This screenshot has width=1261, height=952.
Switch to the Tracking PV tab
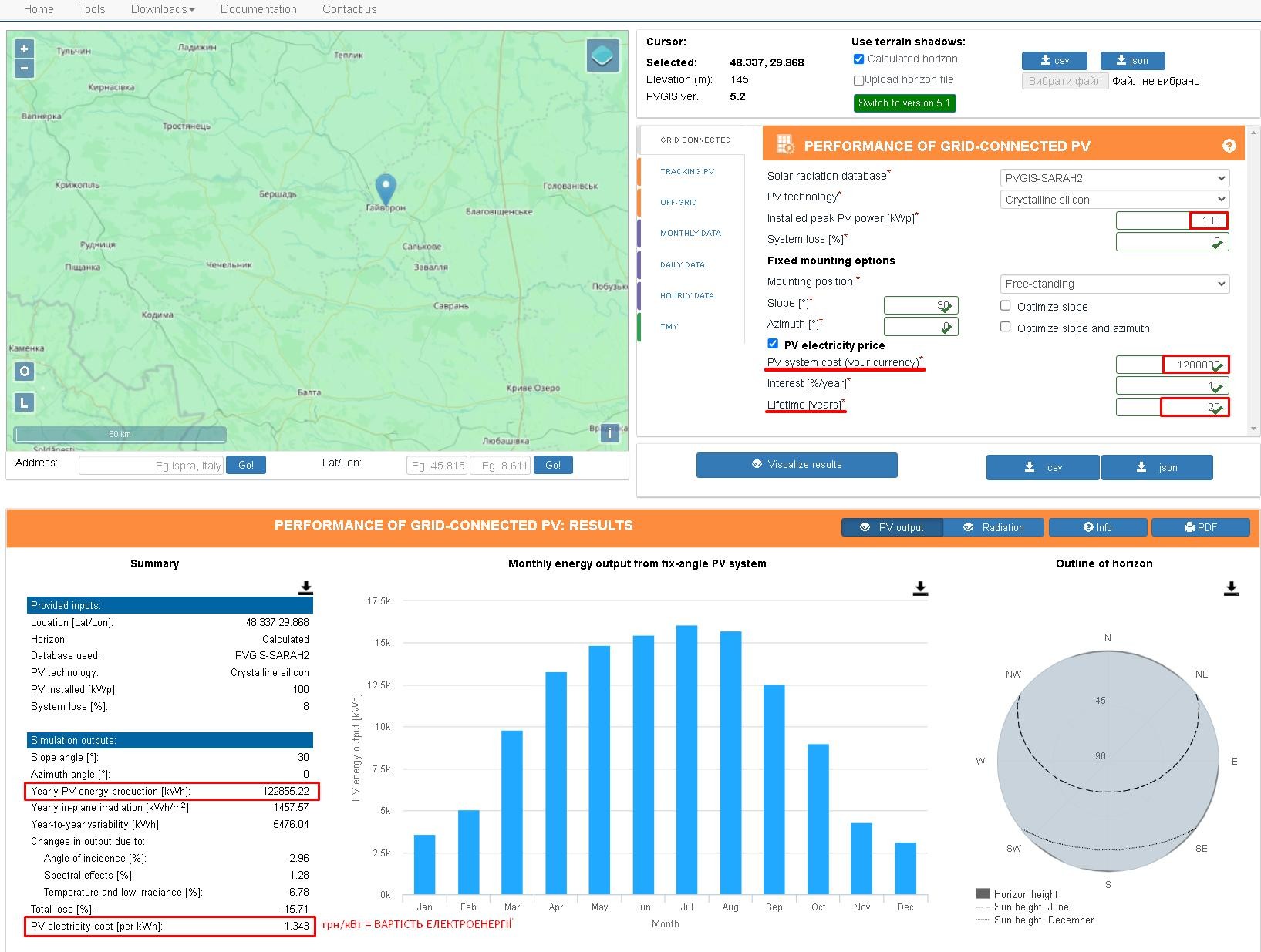point(687,171)
